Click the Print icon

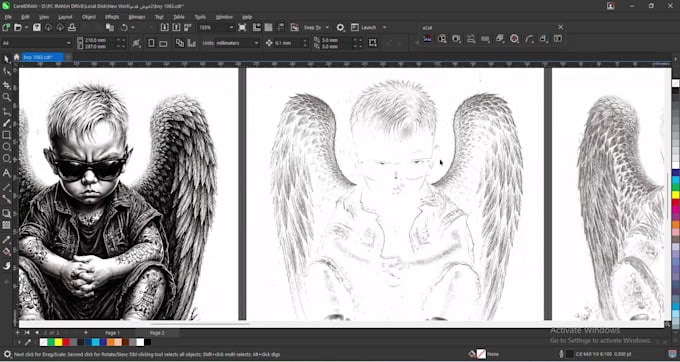pyautogui.click(x=72, y=27)
